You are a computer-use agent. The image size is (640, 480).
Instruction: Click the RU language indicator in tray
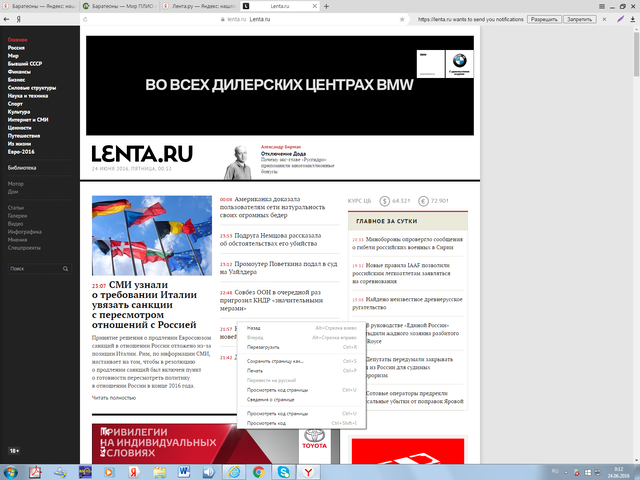click(x=555, y=471)
